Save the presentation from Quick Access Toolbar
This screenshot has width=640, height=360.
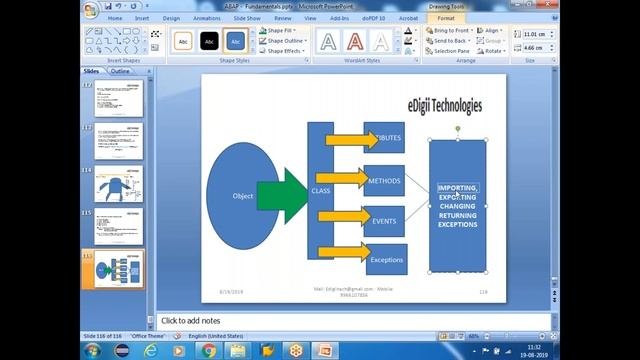[108, 6]
